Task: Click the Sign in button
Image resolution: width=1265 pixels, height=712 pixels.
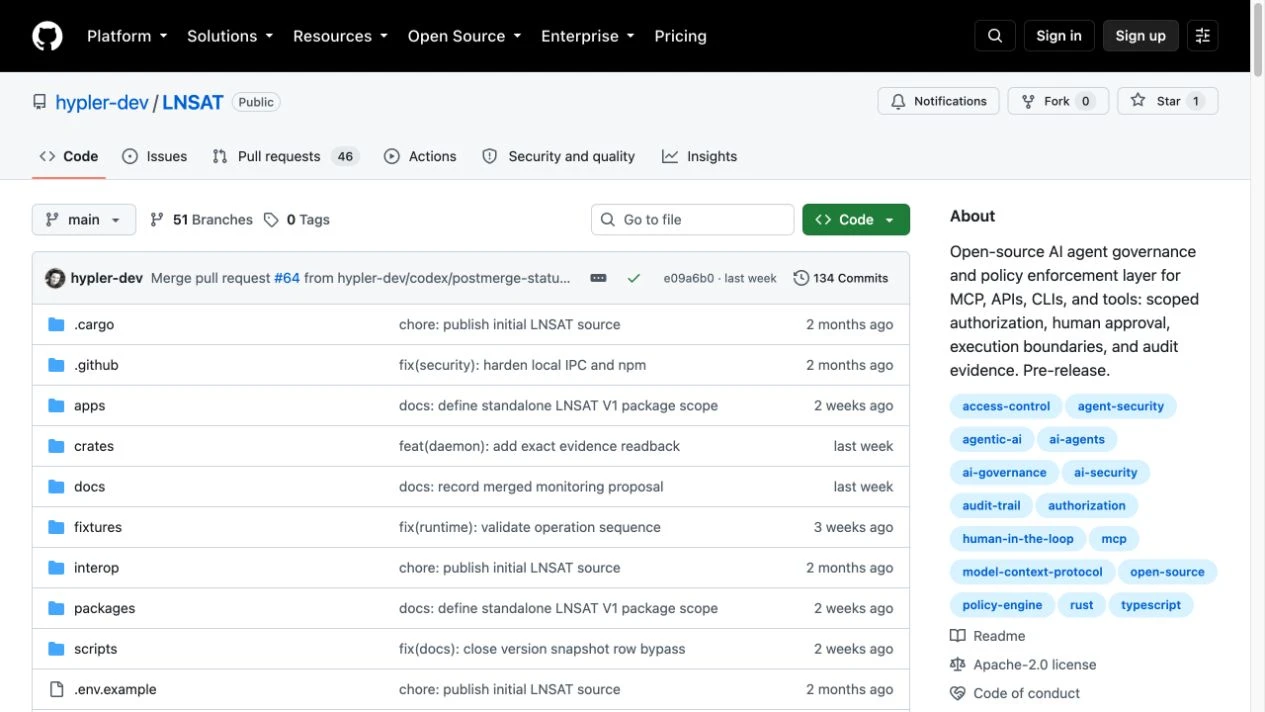Action: (x=1059, y=36)
